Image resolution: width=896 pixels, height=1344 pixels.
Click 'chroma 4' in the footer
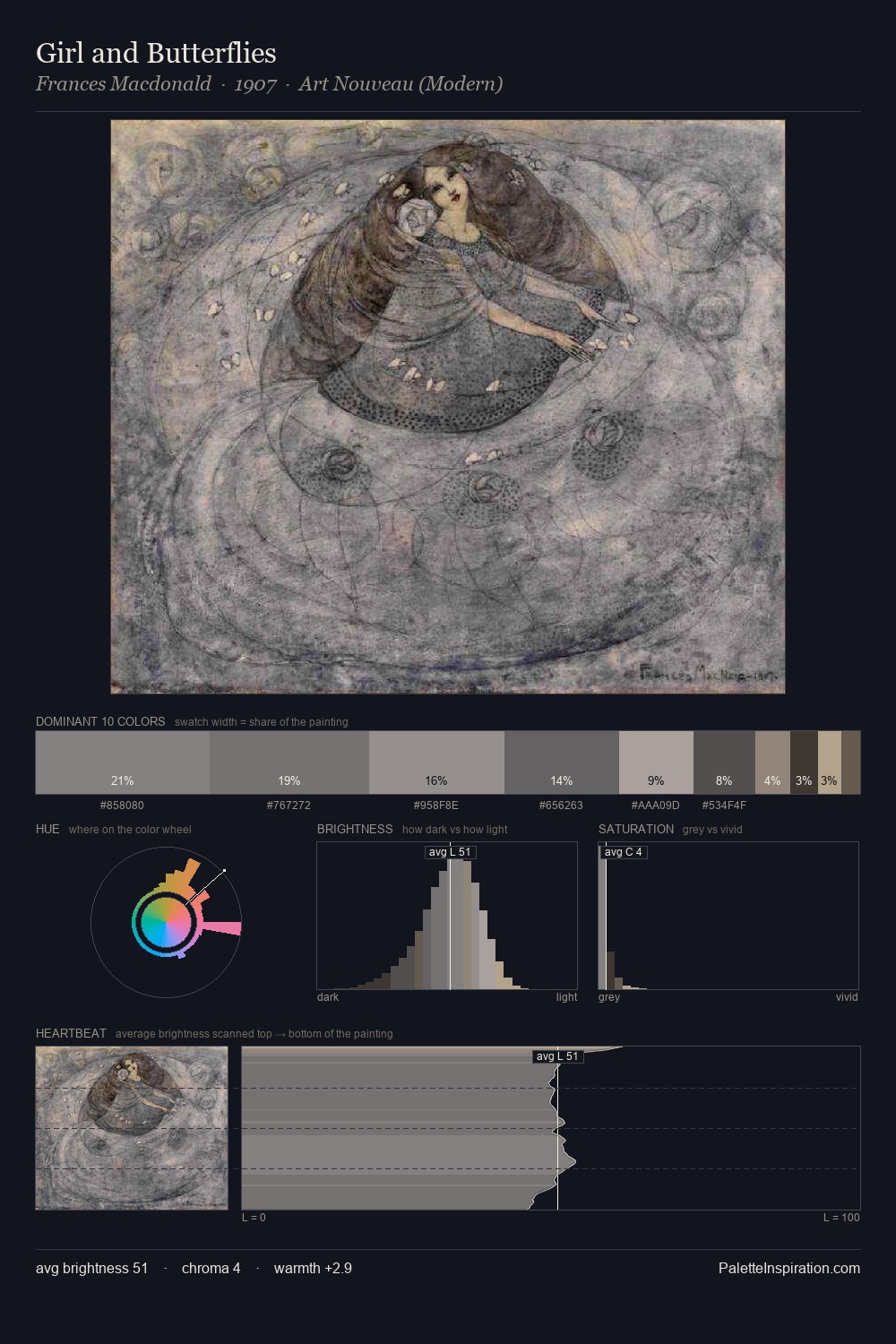[211, 1268]
